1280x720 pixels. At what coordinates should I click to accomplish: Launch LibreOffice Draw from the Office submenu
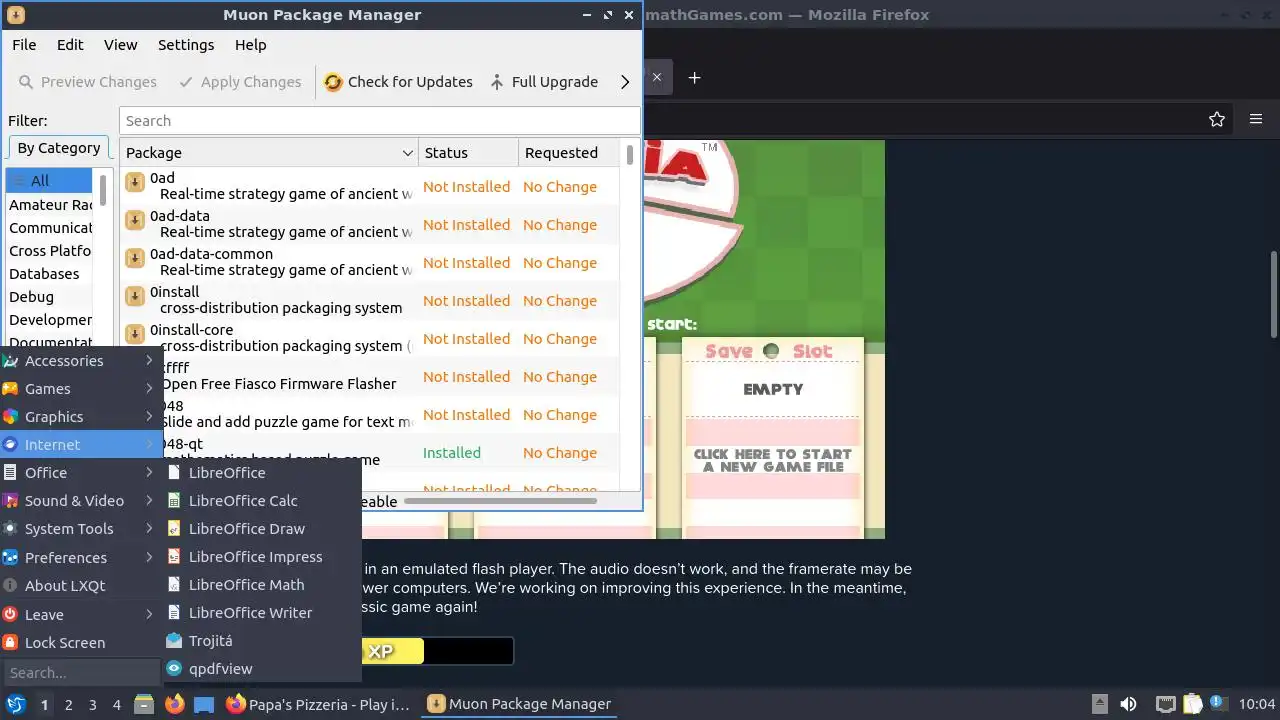pyautogui.click(x=261, y=529)
